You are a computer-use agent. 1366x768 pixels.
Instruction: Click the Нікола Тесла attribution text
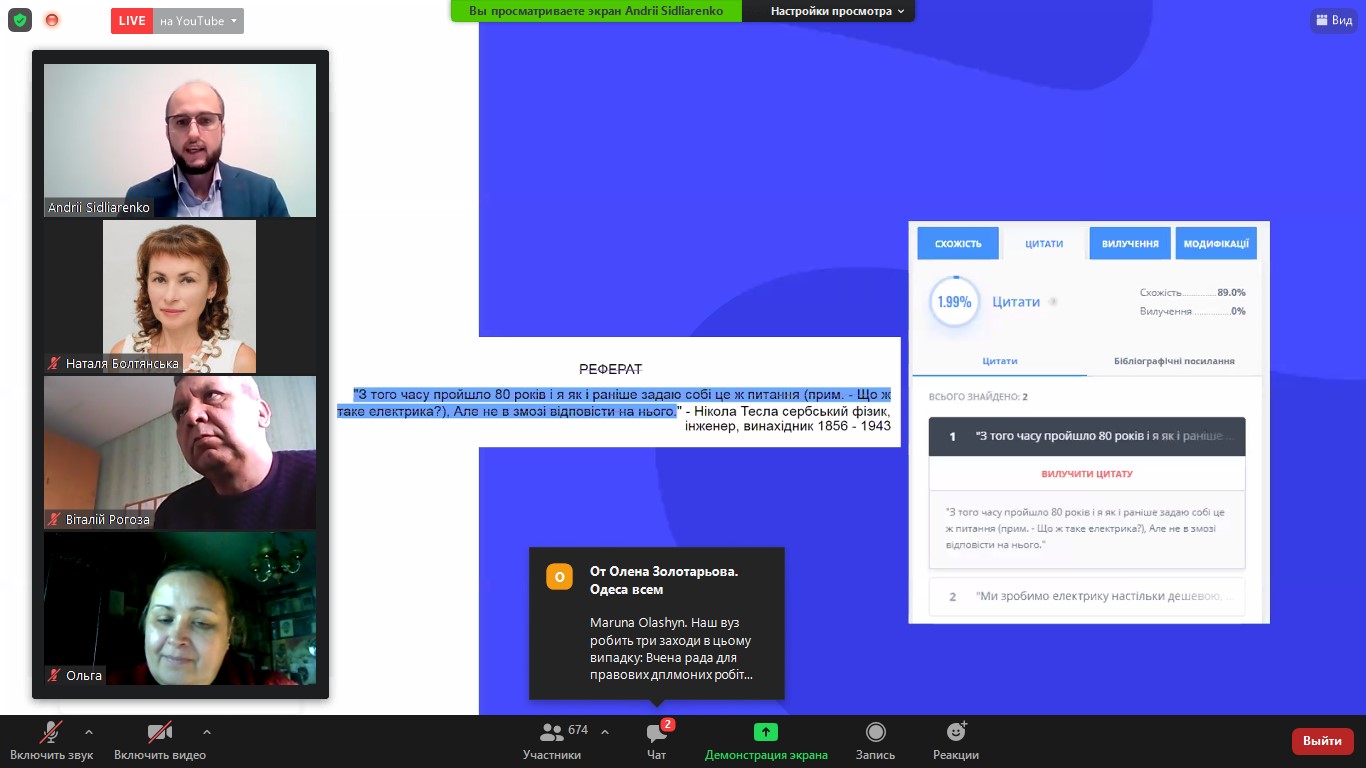coord(787,418)
